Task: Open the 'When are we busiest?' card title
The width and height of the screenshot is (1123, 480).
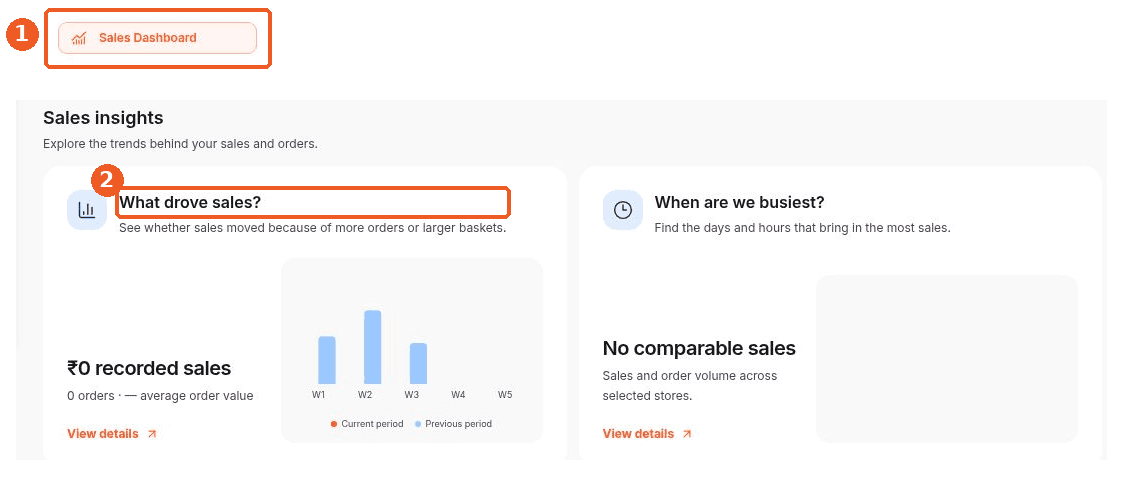Action: point(740,203)
